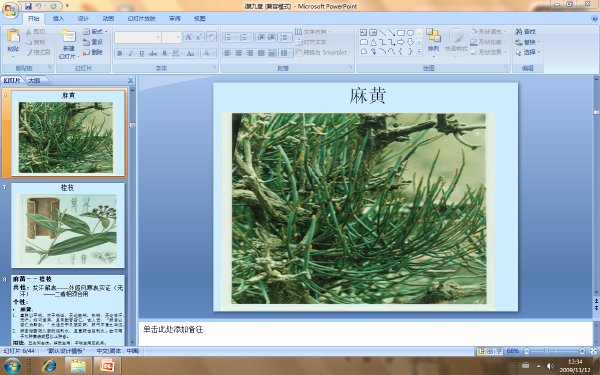Select the Right Arrow shape in gallery
This screenshot has width=600, height=375.
(x=401, y=42)
